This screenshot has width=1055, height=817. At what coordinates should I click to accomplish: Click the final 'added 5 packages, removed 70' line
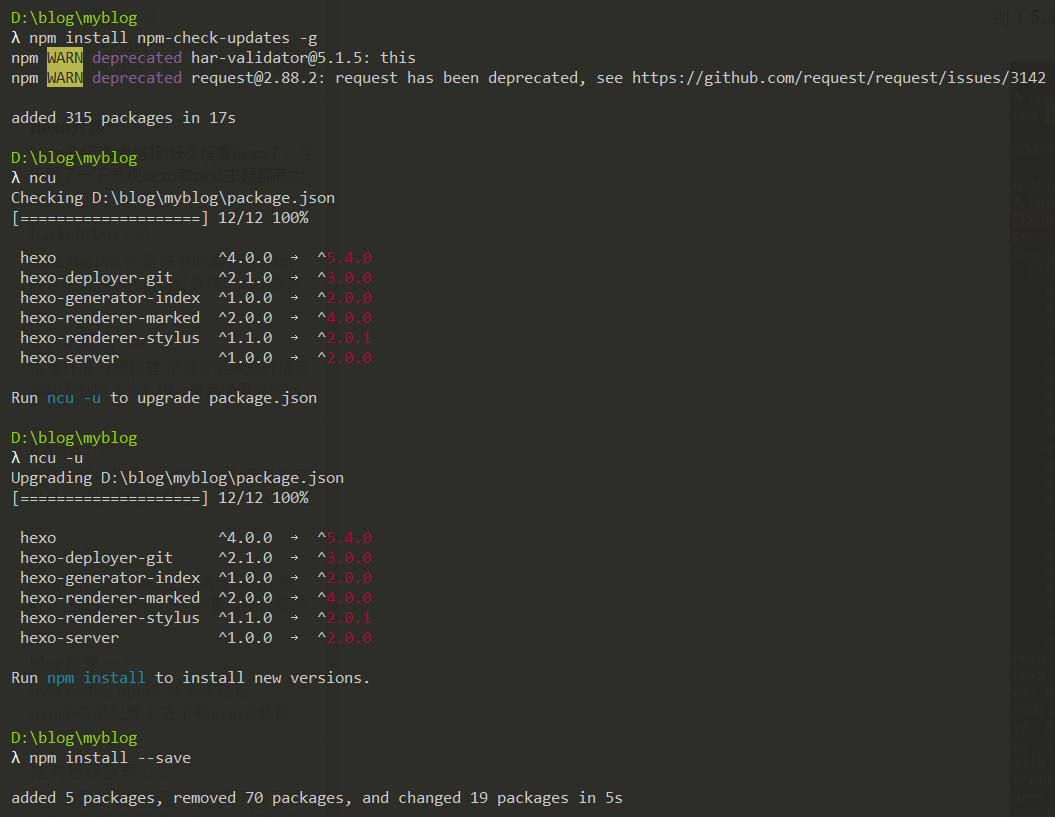click(316, 798)
